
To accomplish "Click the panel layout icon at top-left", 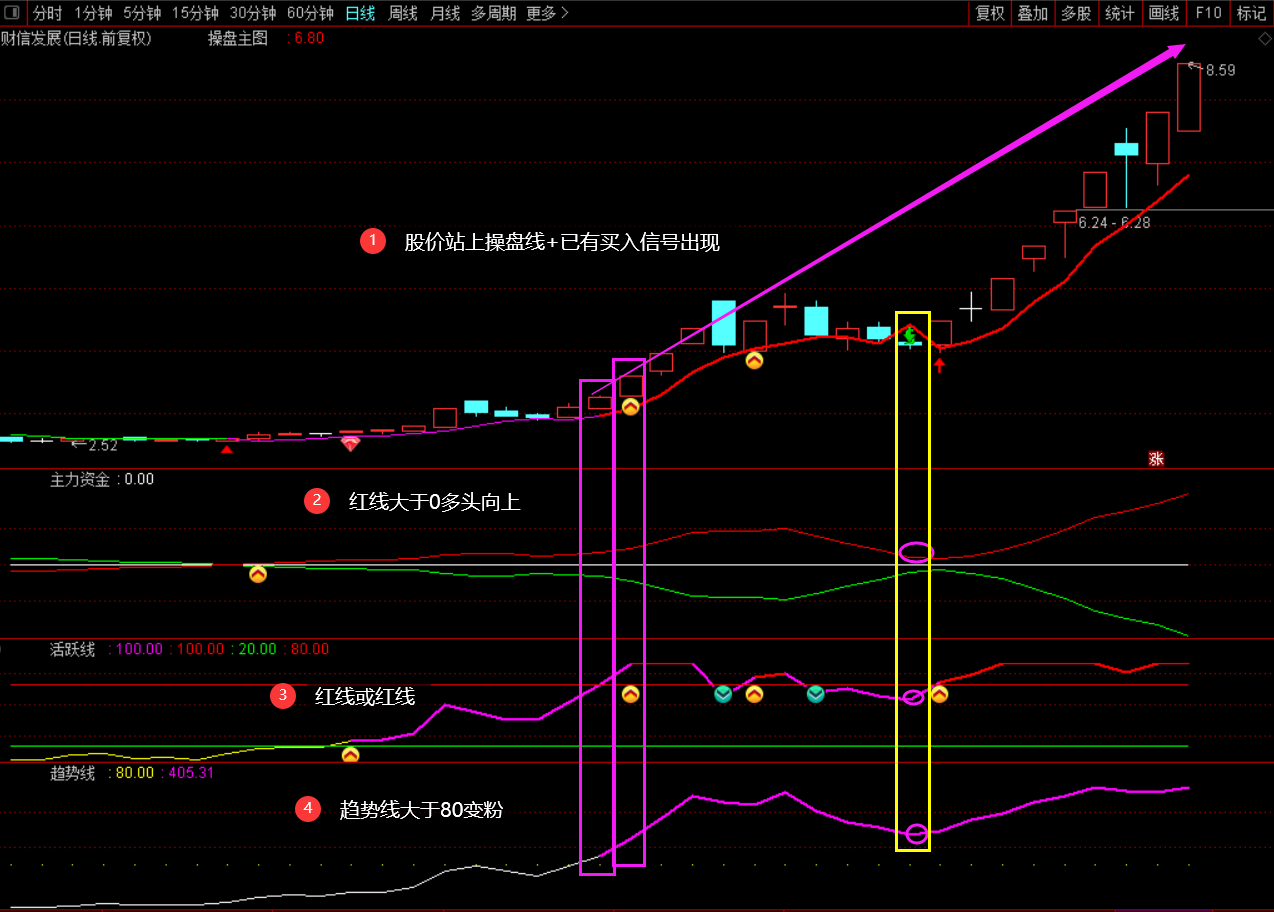I will (x=12, y=13).
